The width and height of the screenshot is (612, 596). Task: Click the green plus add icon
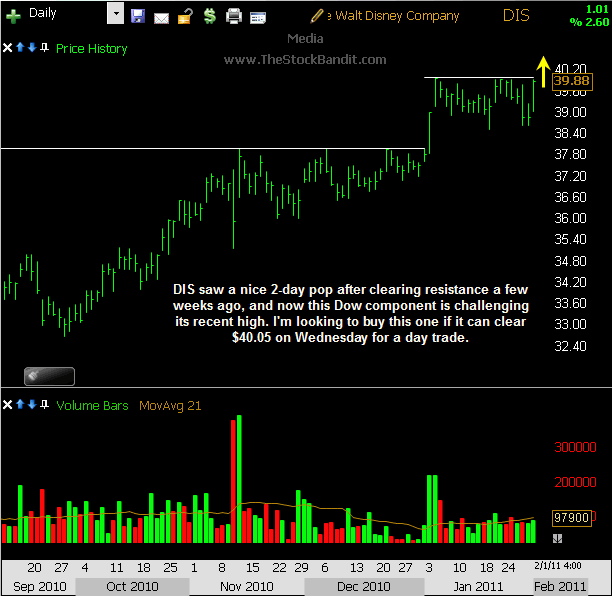tap(14, 15)
